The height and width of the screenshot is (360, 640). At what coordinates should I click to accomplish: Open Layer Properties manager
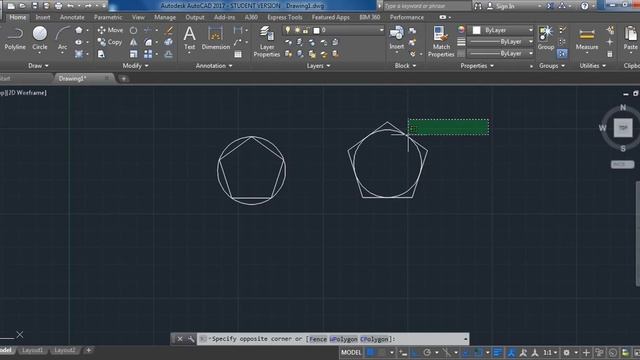pos(267,41)
